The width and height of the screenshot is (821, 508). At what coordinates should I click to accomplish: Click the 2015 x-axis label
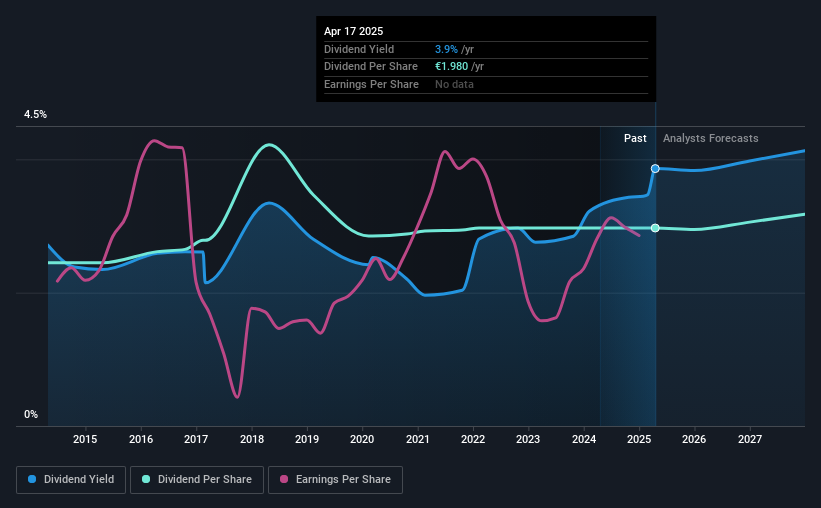[x=85, y=439]
